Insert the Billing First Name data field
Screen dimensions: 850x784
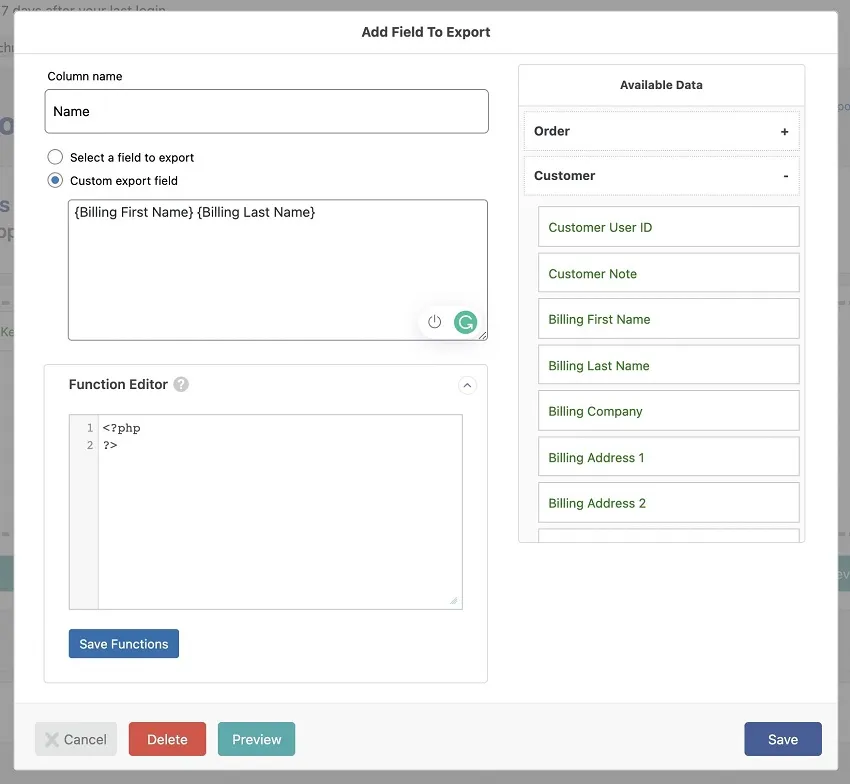pyautogui.click(x=668, y=318)
